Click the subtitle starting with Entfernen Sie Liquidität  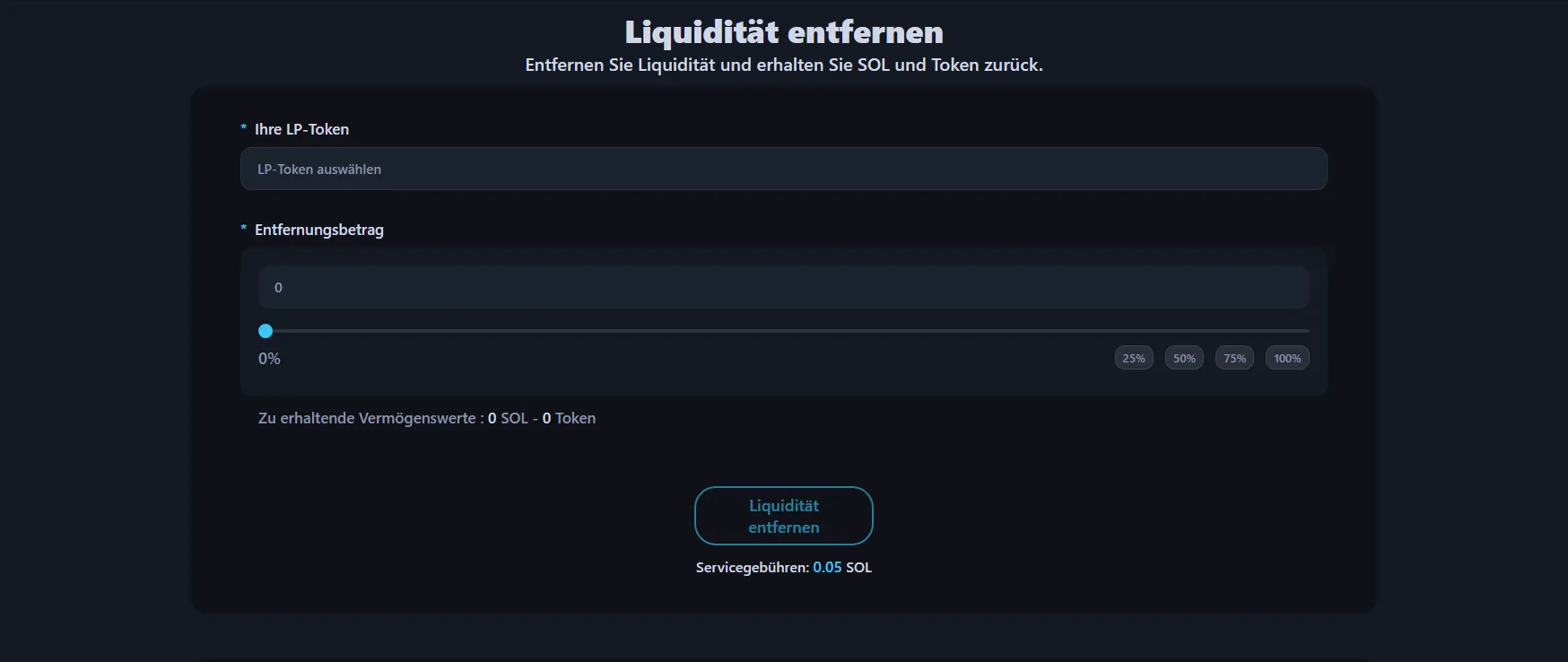[x=783, y=65]
